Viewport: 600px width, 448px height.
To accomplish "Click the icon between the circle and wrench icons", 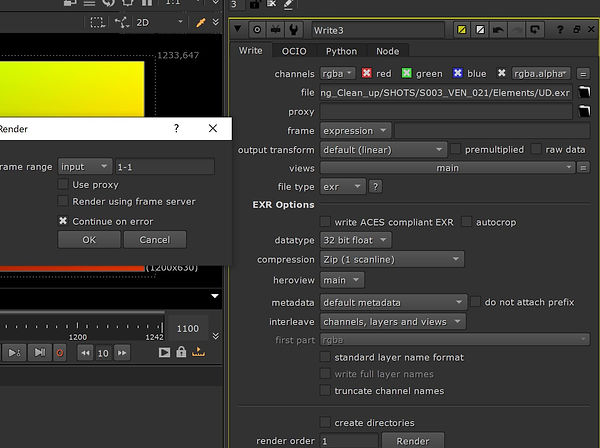I will click(x=275, y=30).
